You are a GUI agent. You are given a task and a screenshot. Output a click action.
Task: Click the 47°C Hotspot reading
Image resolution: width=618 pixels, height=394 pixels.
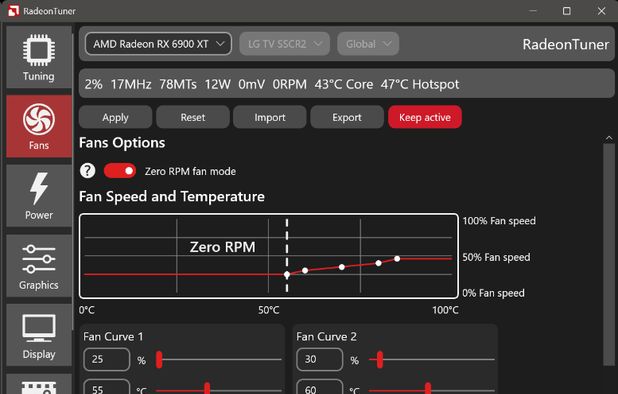pos(420,84)
